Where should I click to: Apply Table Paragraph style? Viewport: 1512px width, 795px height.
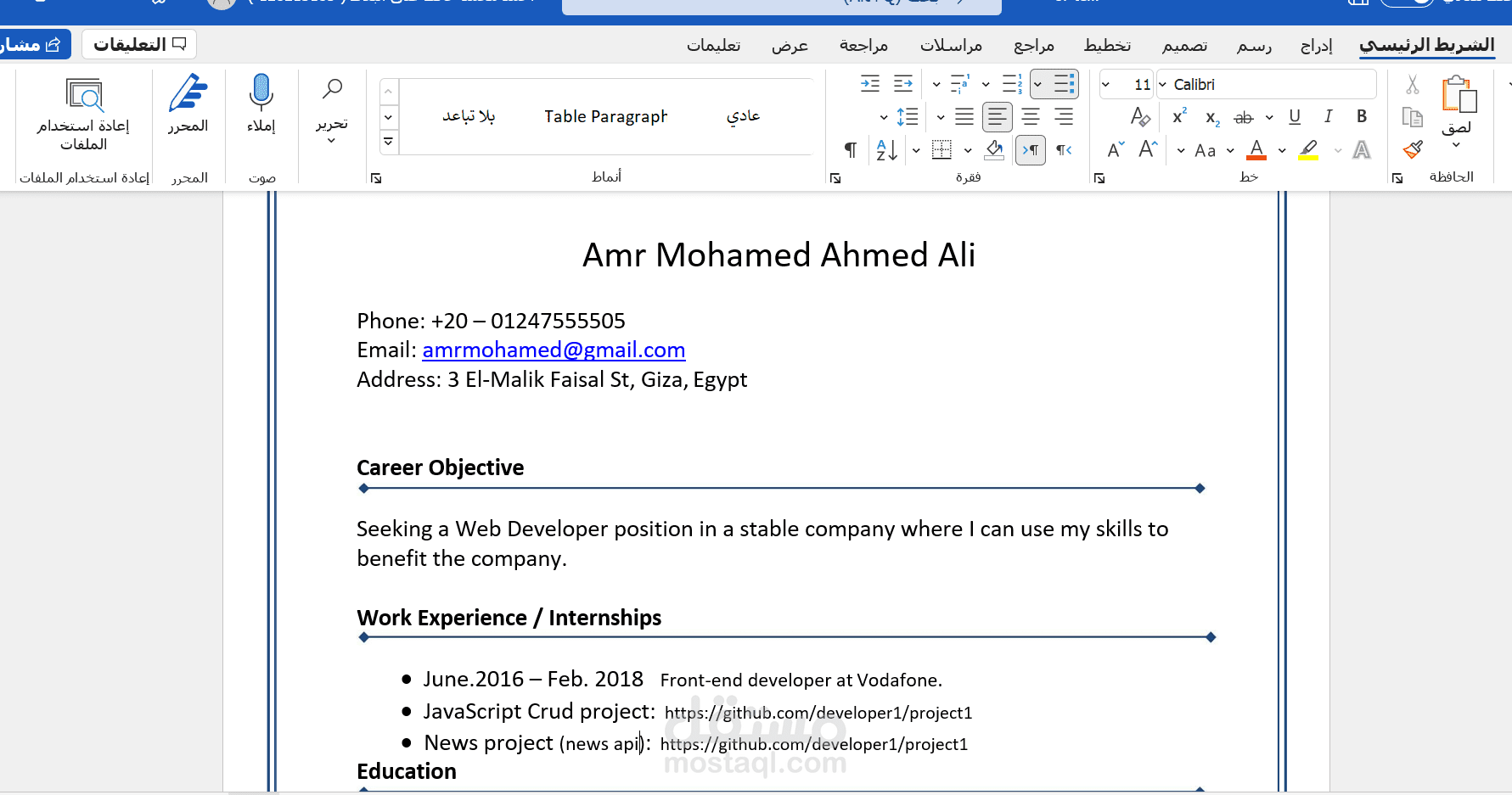pos(606,116)
